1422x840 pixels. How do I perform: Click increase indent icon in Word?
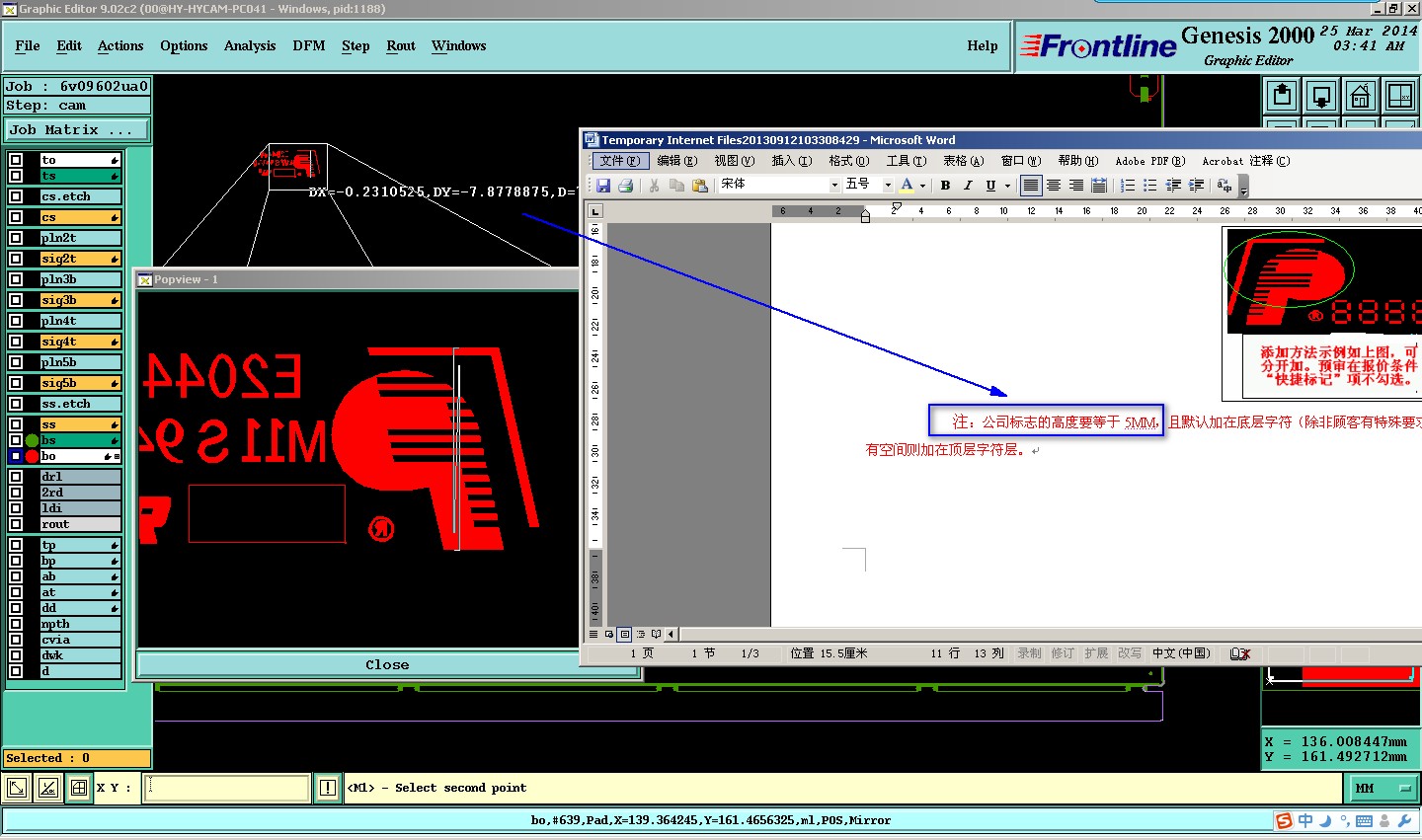[1196, 185]
